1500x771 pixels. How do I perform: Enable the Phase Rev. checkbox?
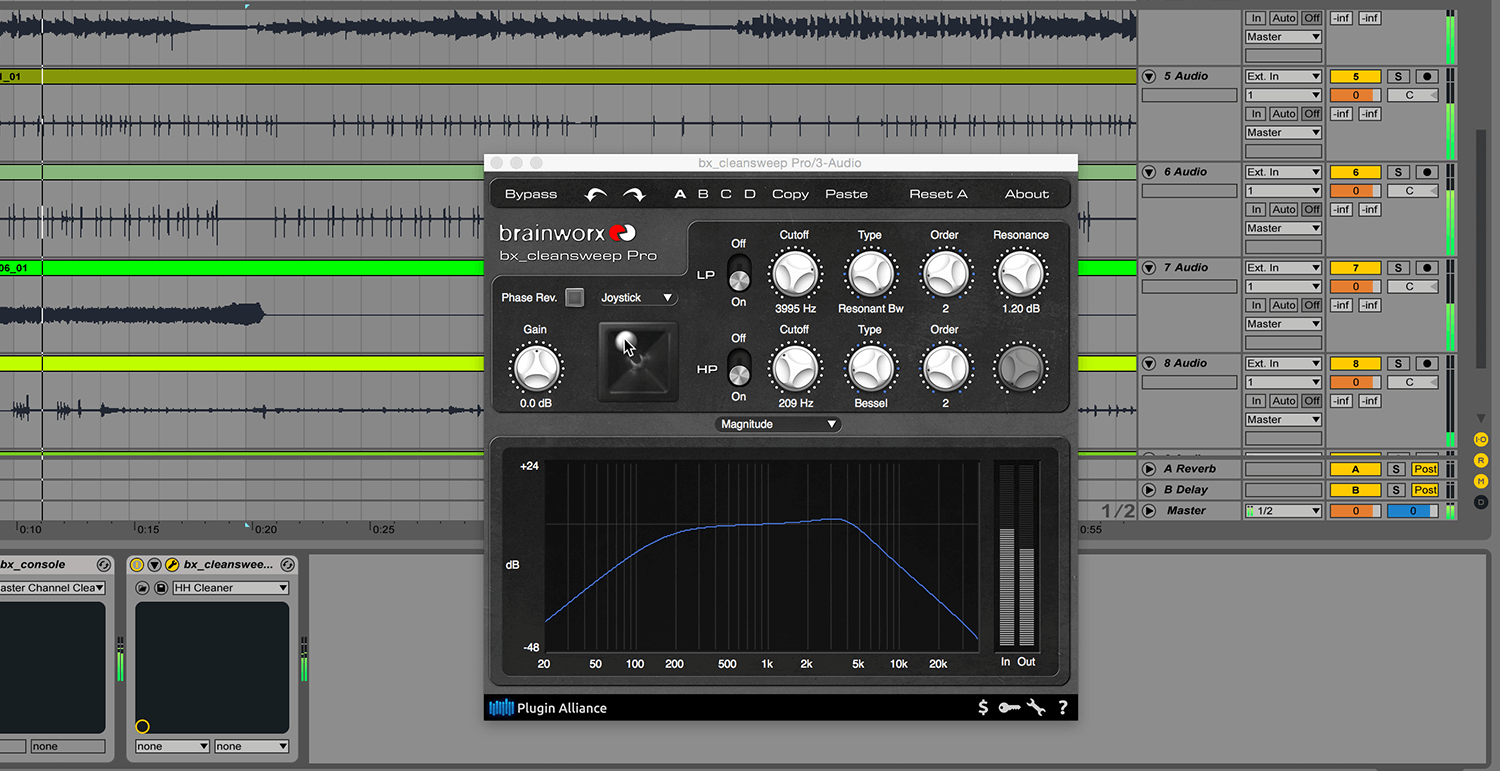[574, 297]
